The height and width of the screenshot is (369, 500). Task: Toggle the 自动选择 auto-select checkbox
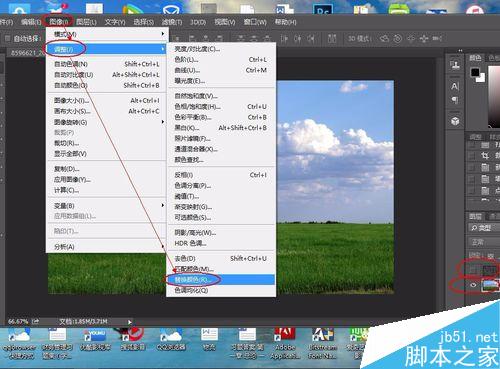(7, 39)
